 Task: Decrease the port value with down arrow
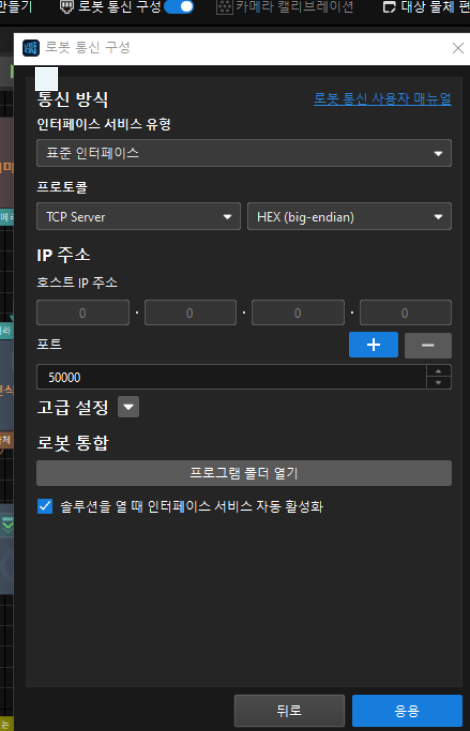click(x=439, y=383)
